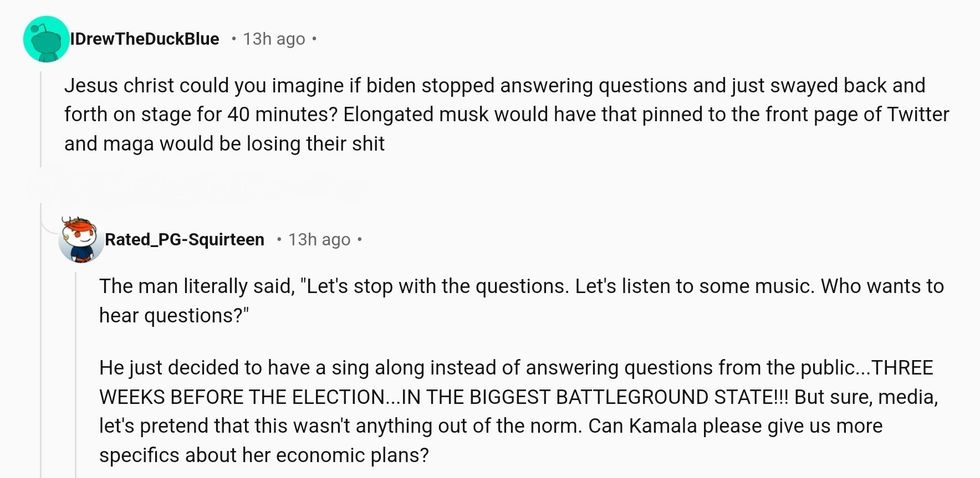980x478 pixels.
Task: Open the IDrewTheDuckBlue username profile link
Action: coord(144,39)
